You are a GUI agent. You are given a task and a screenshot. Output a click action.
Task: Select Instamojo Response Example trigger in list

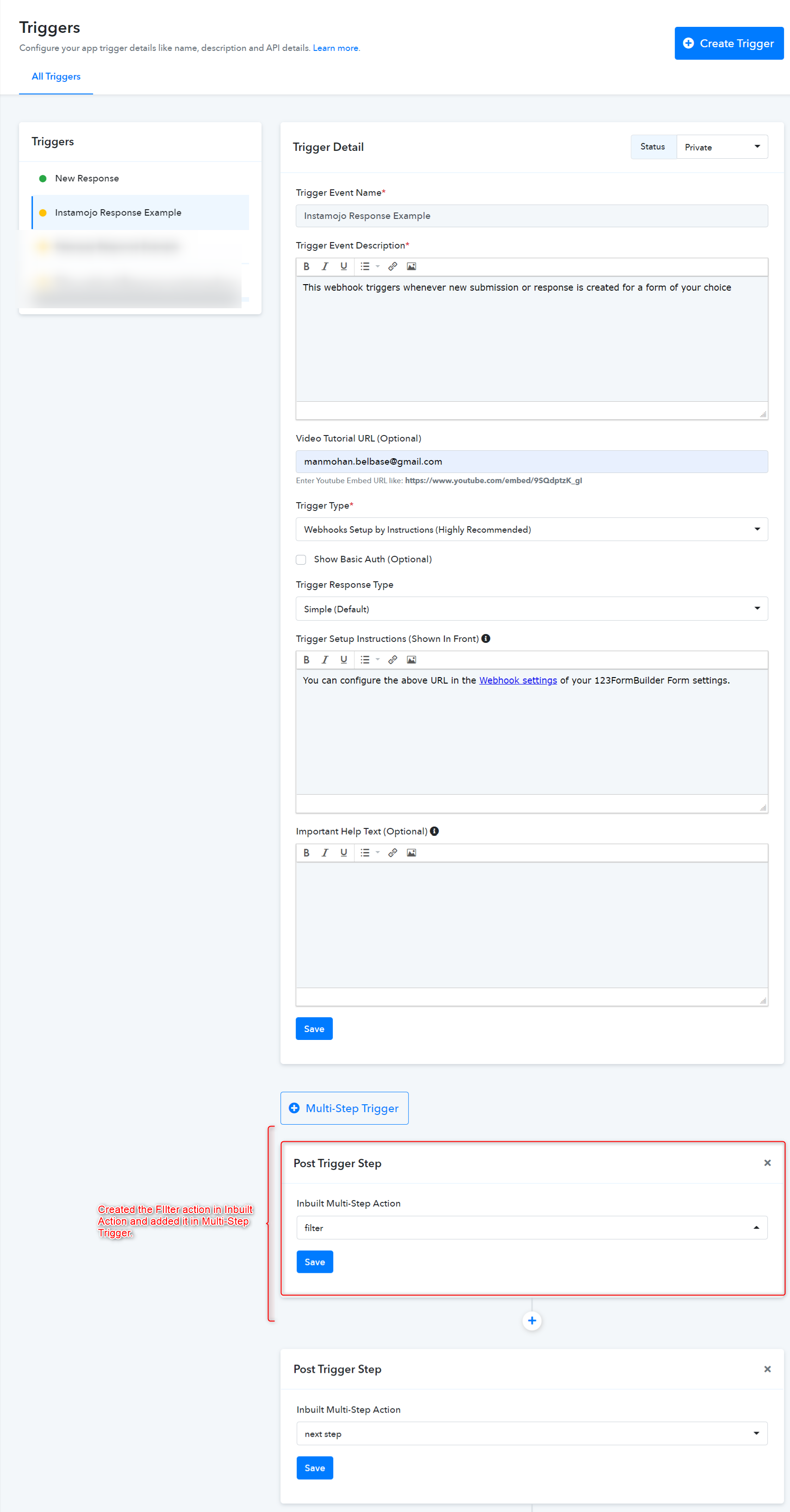pos(140,212)
